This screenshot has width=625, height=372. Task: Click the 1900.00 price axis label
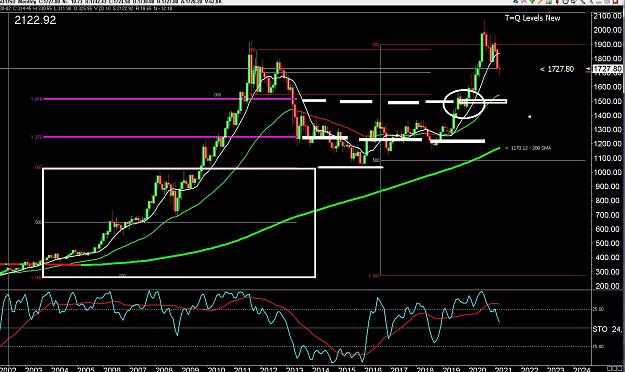(x=607, y=44)
